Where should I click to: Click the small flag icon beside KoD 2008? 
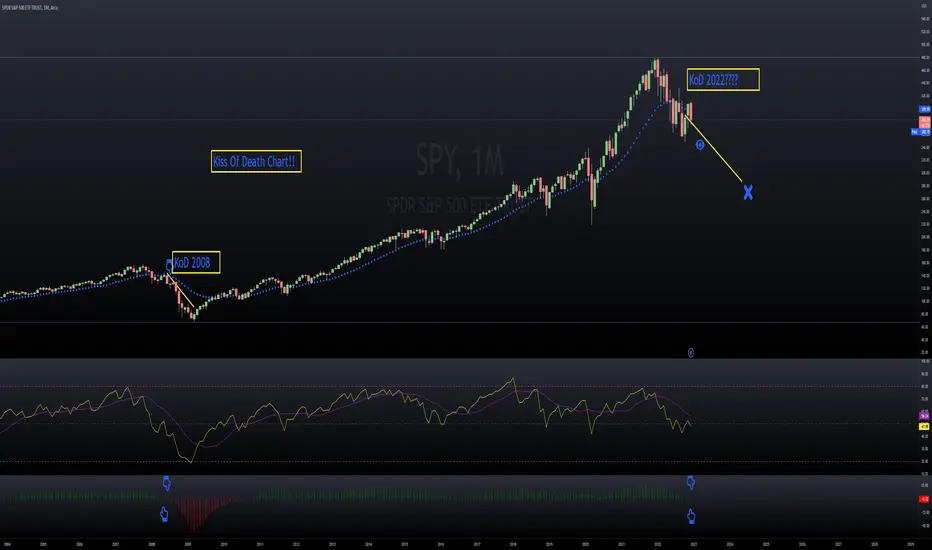coord(169,265)
